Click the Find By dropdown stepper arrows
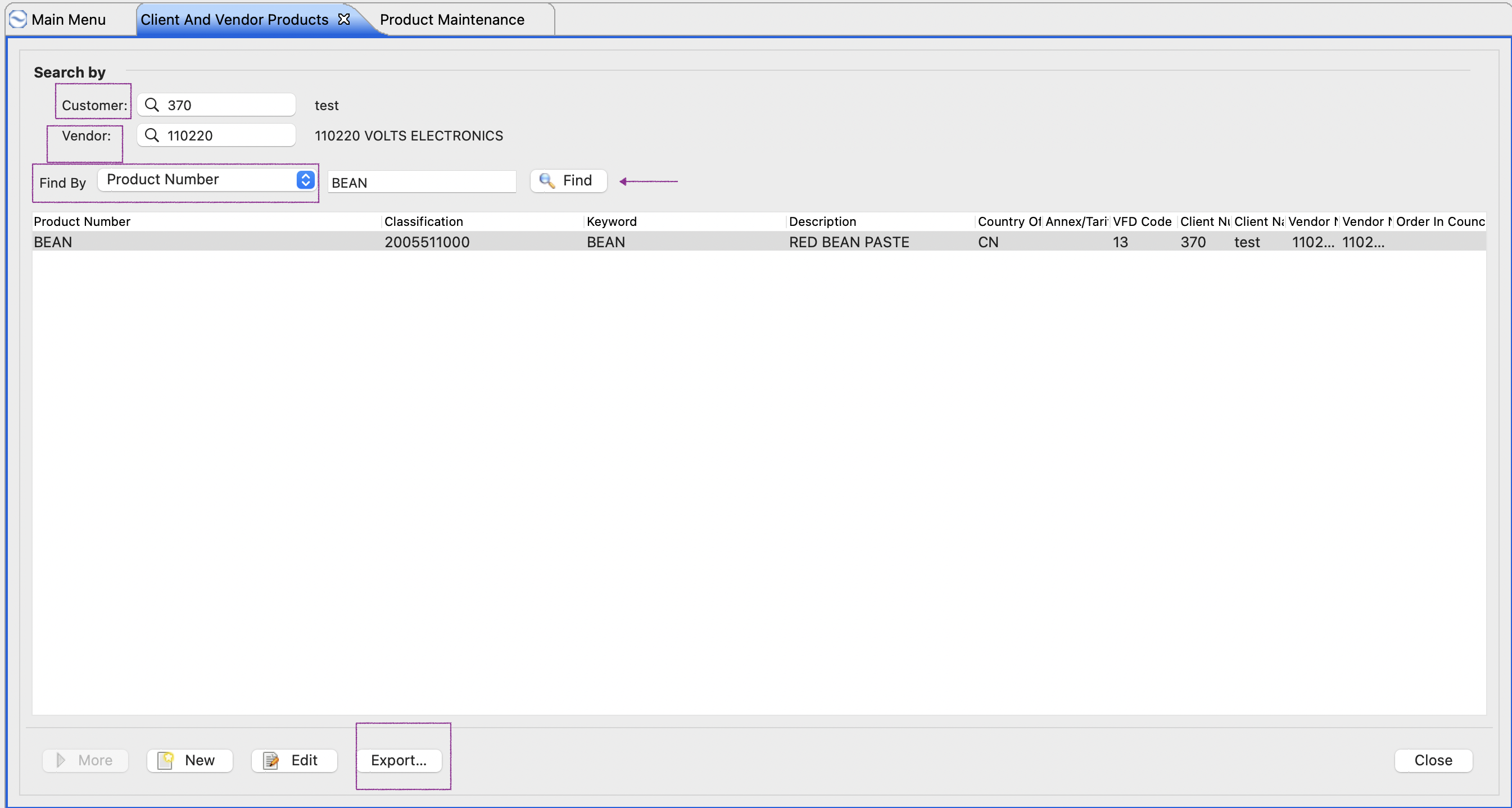Image resolution: width=1512 pixels, height=808 pixels. coord(305,180)
